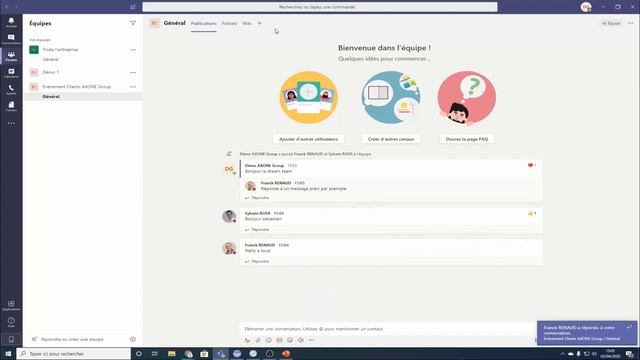This screenshot has height=360, width=640.
Task: Open more options for Toute l'entreprise team
Action: [133, 50]
